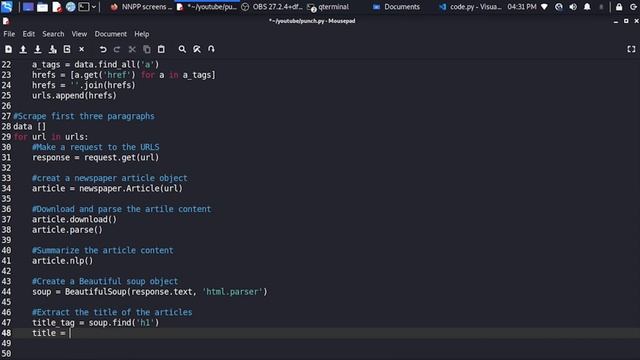Click the Open file toolbar icon
The width and height of the screenshot is (640, 360).
[23, 49]
